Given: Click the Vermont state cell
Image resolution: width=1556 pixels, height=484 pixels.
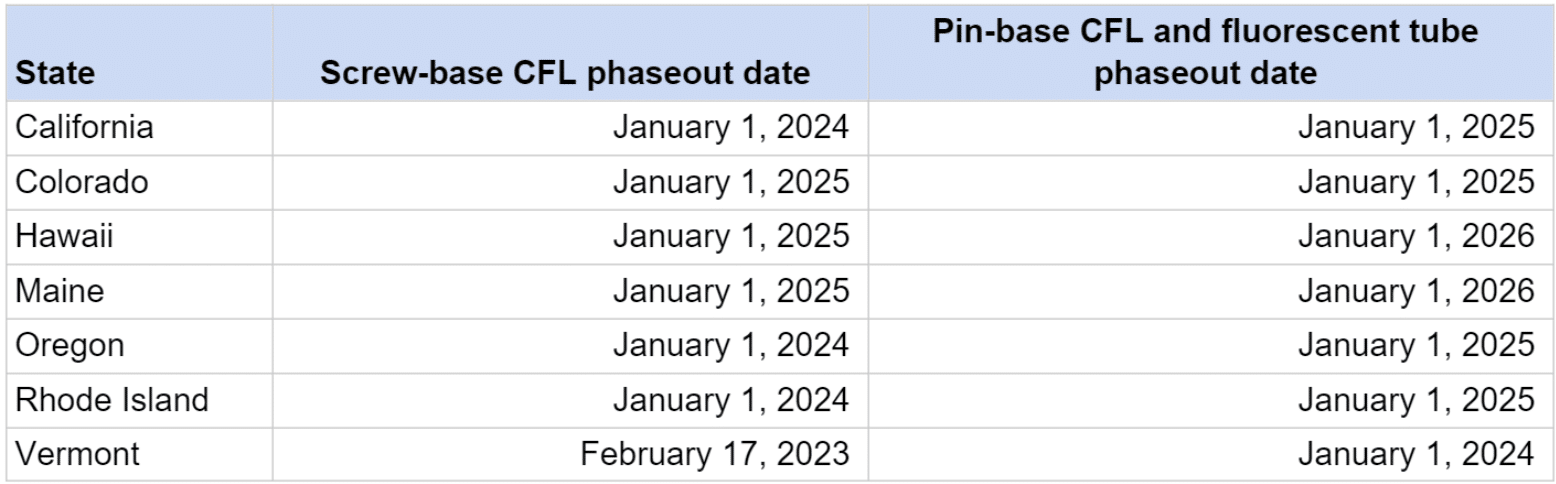Looking at the screenshot, I should 77,454.
